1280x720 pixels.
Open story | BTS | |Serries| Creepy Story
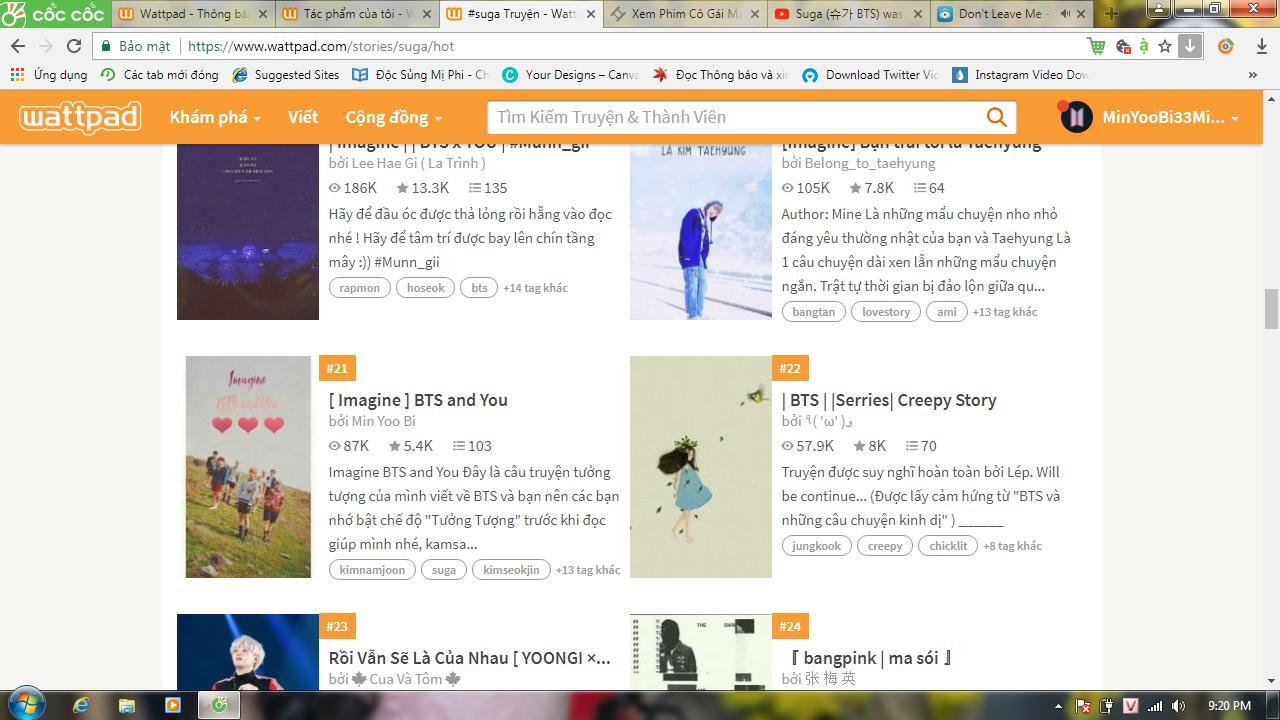point(889,400)
